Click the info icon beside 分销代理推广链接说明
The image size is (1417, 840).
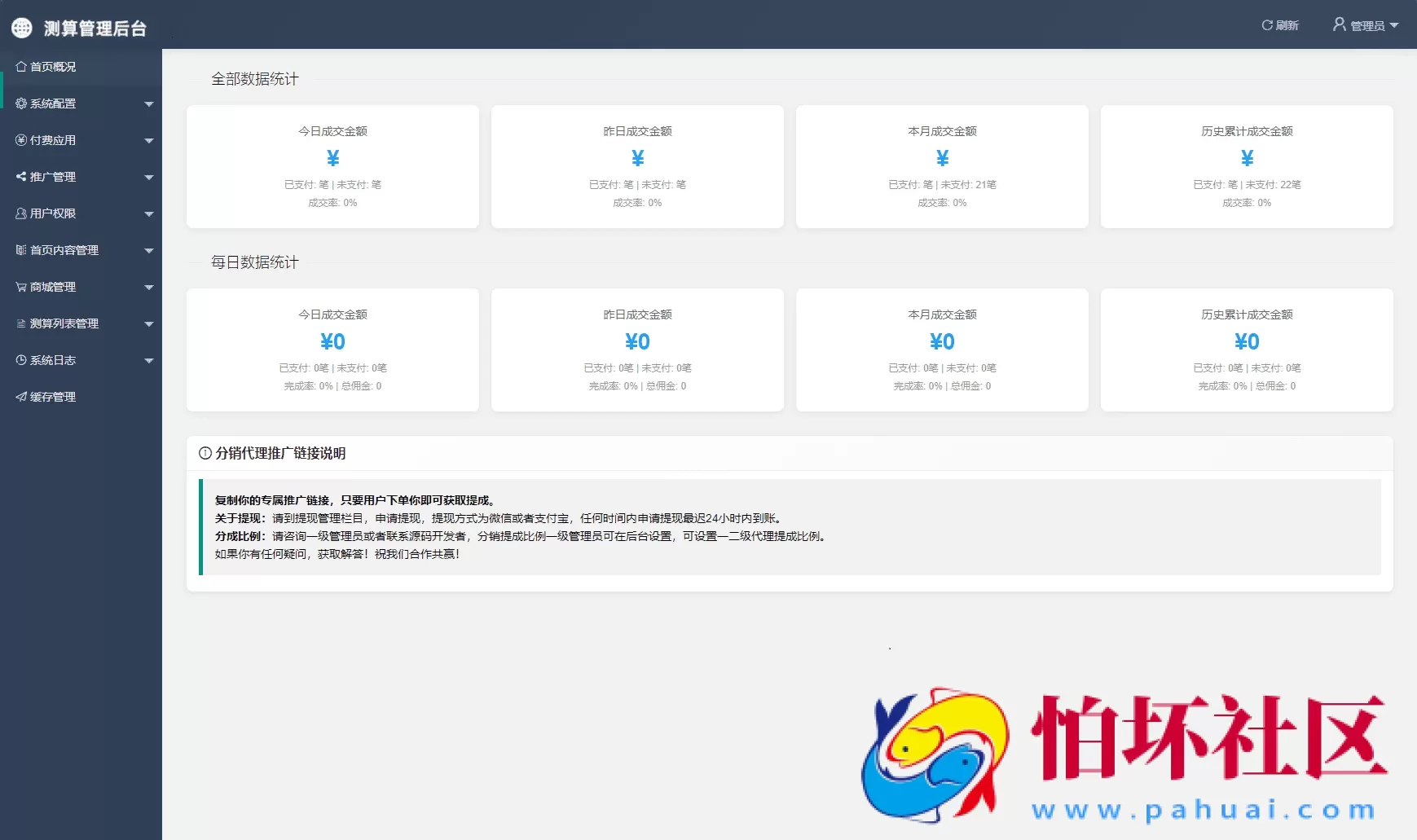point(205,453)
